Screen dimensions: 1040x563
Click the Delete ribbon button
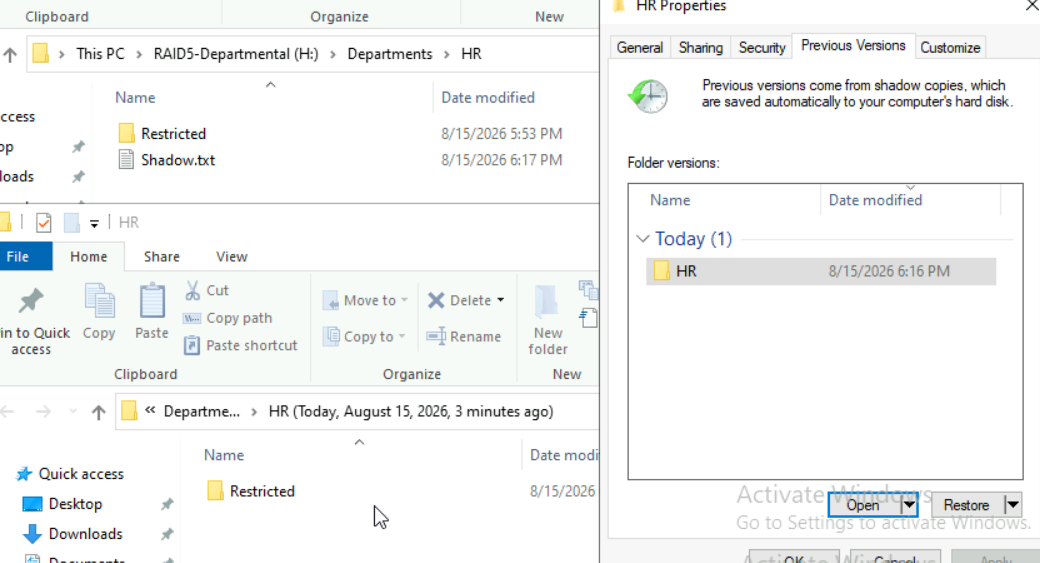click(x=460, y=300)
